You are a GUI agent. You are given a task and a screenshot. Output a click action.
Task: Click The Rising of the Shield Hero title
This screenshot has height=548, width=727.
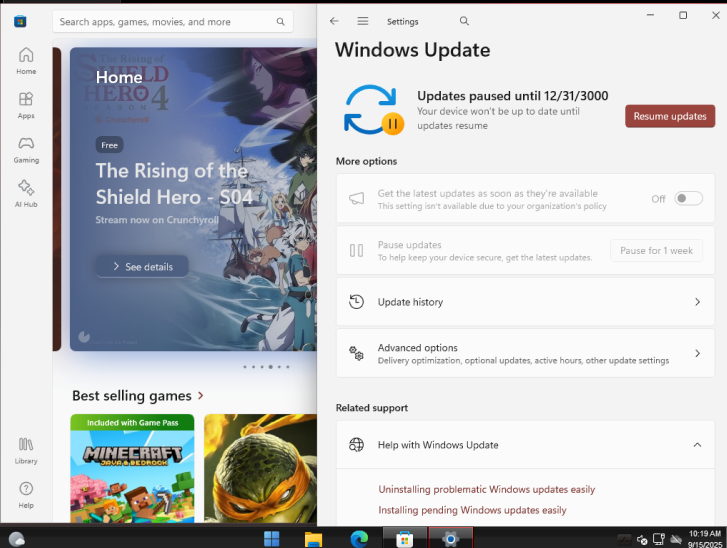point(174,184)
